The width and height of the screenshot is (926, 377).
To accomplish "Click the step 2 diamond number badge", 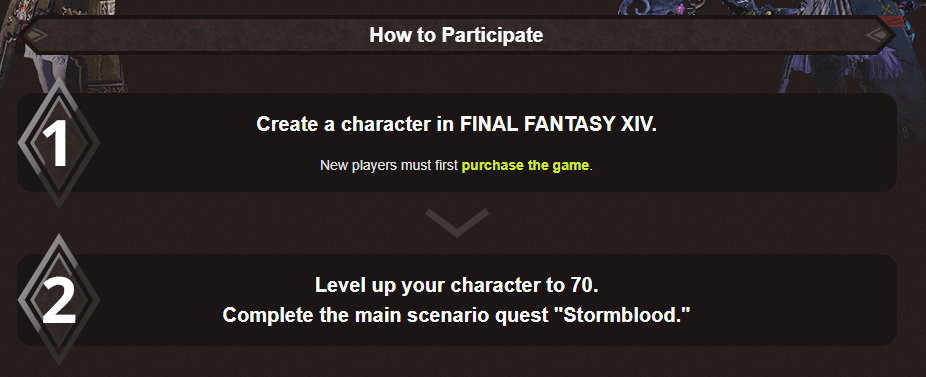I will pyautogui.click(x=58, y=300).
